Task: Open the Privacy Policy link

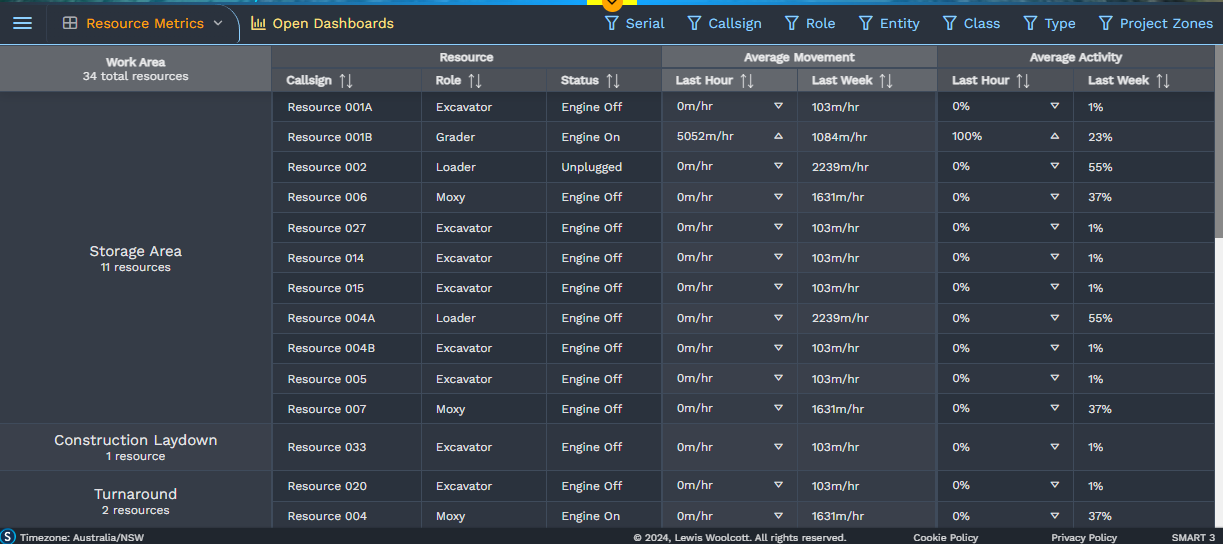Action: click(1084, 538)
